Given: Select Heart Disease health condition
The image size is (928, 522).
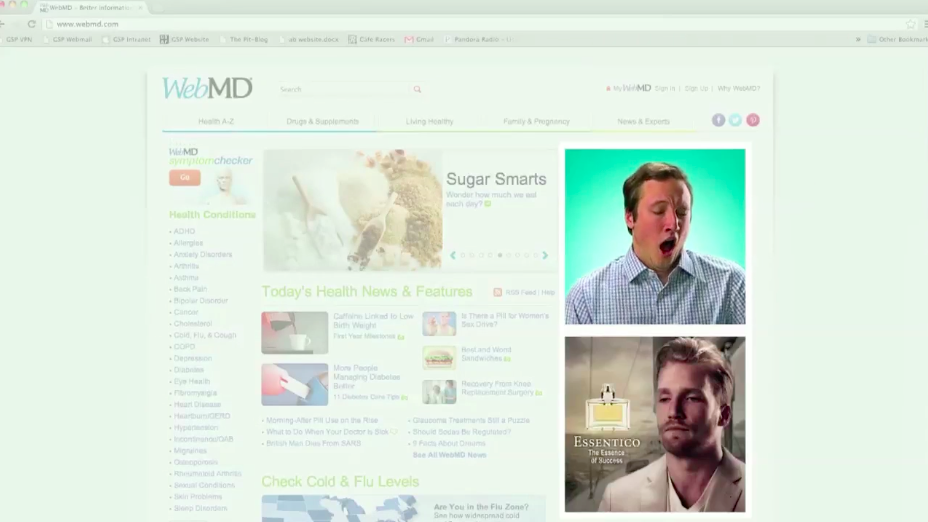Looking at the screenshot, I should [197, 405].
